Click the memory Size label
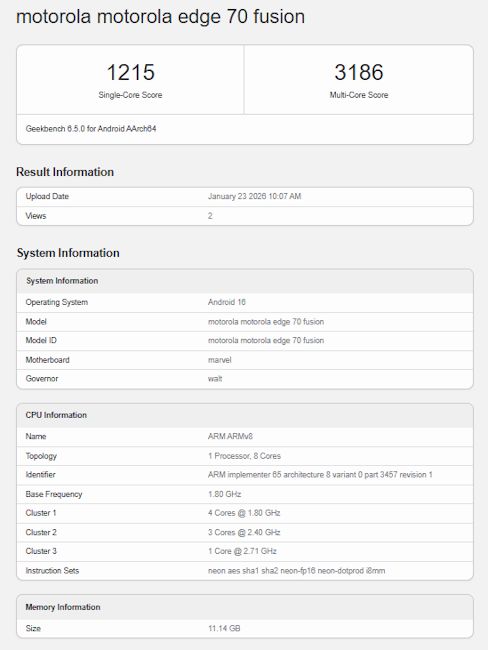This screenshot has height=650, width=488. point(33,628)
